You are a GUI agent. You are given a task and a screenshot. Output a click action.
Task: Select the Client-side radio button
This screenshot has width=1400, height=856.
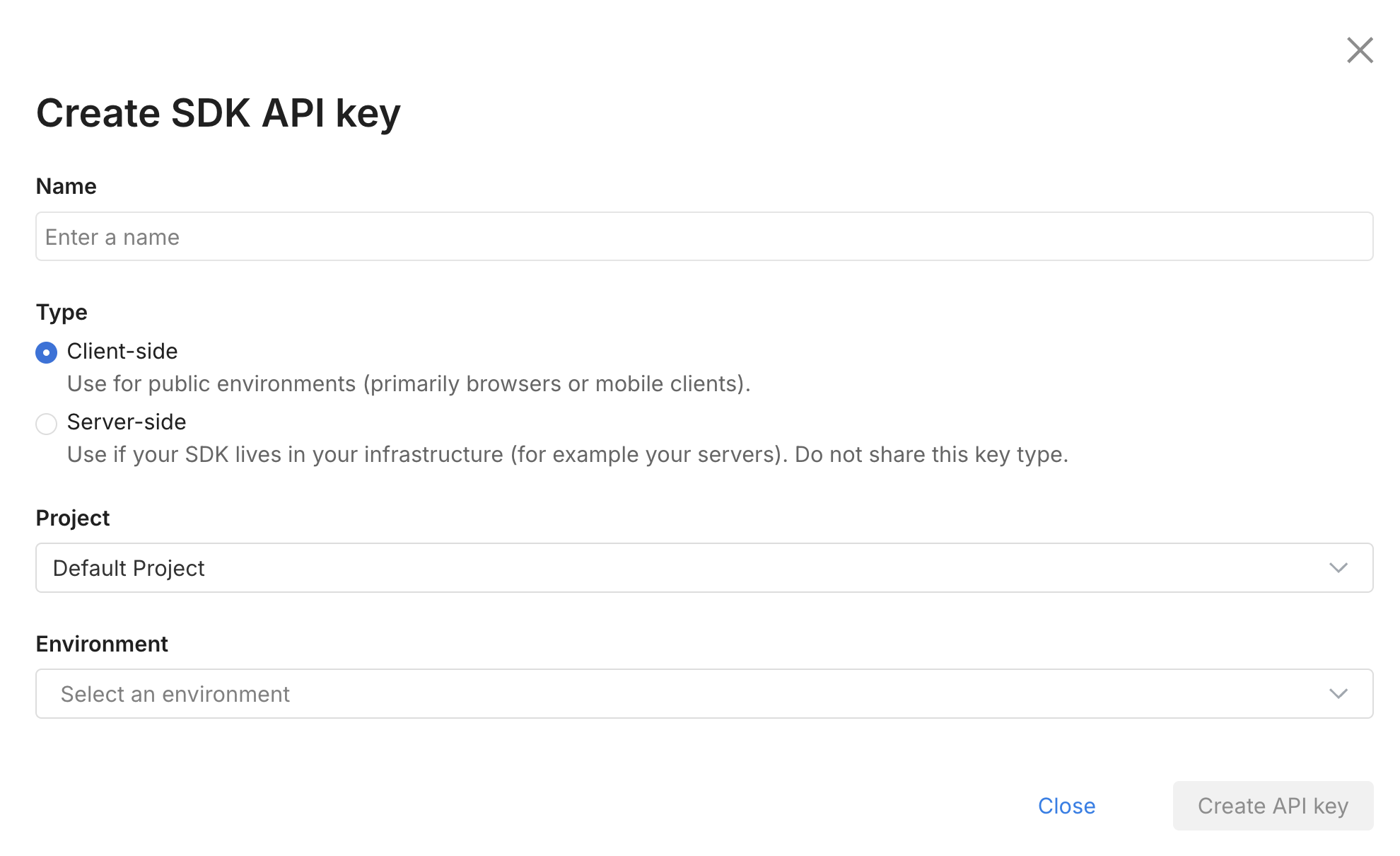(x=47, y=352)
